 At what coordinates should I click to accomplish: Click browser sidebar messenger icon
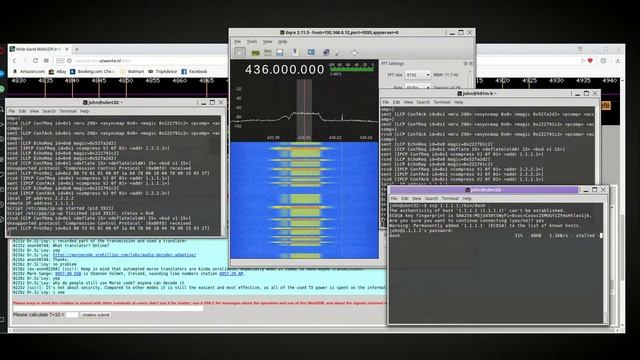pyautogui.click(x=2, y=74)
